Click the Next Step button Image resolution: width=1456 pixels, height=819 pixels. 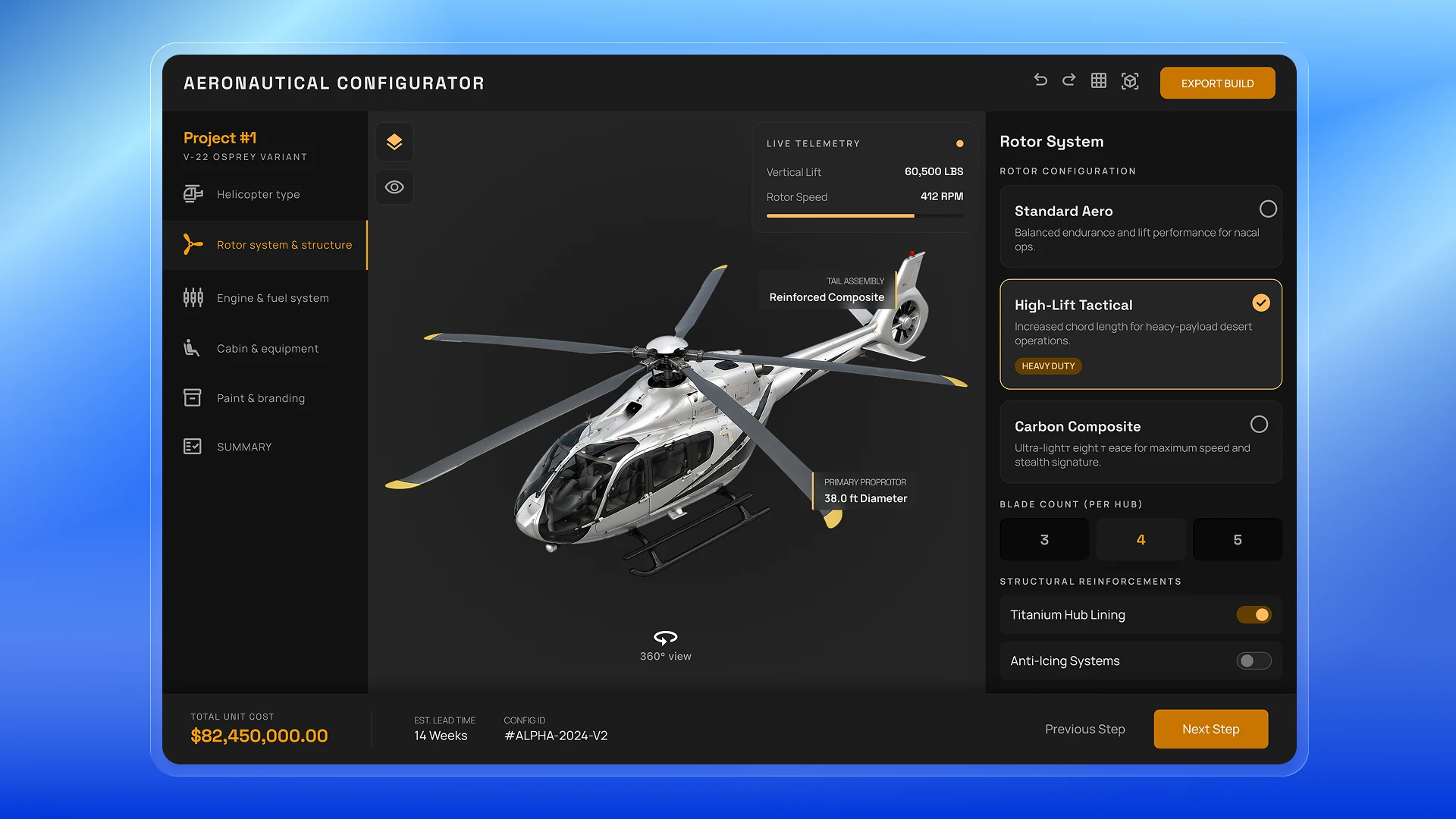click(1210, 729)
